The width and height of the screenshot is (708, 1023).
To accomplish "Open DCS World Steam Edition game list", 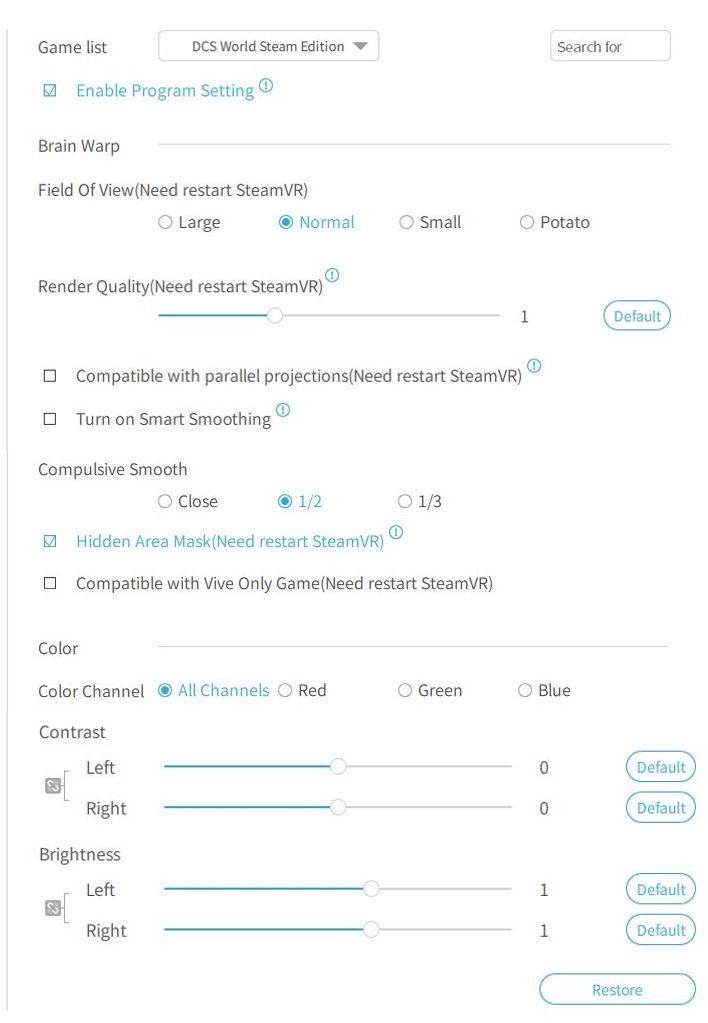I will tap(268, 46).
